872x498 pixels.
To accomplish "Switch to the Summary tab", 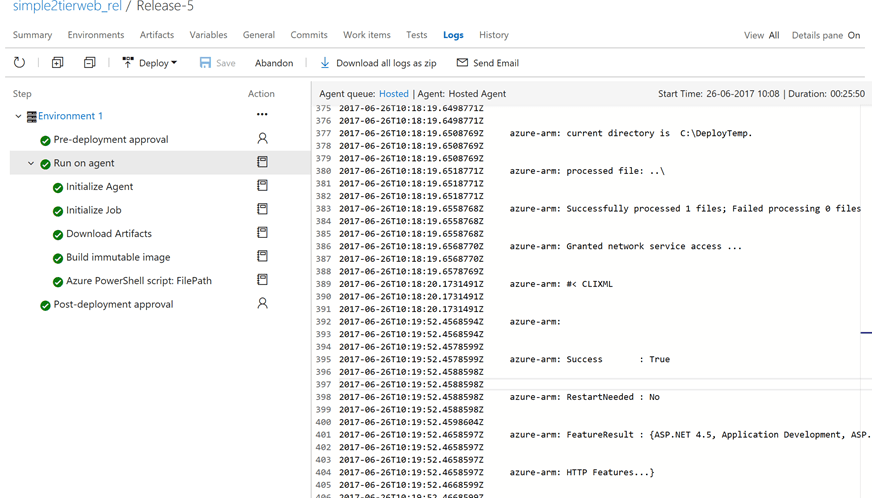I will (32, 35).
